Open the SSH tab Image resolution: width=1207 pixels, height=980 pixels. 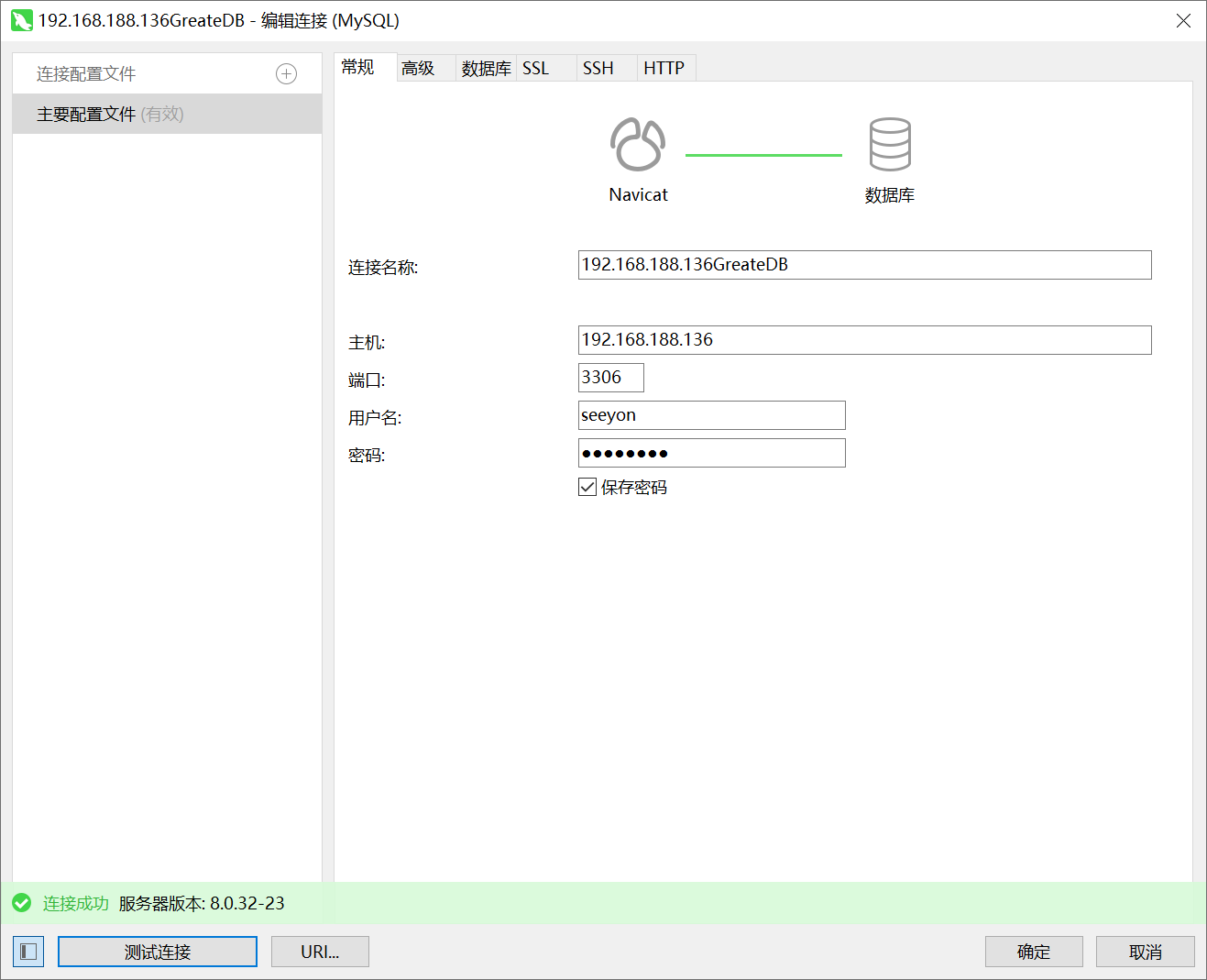coord(598,68)
